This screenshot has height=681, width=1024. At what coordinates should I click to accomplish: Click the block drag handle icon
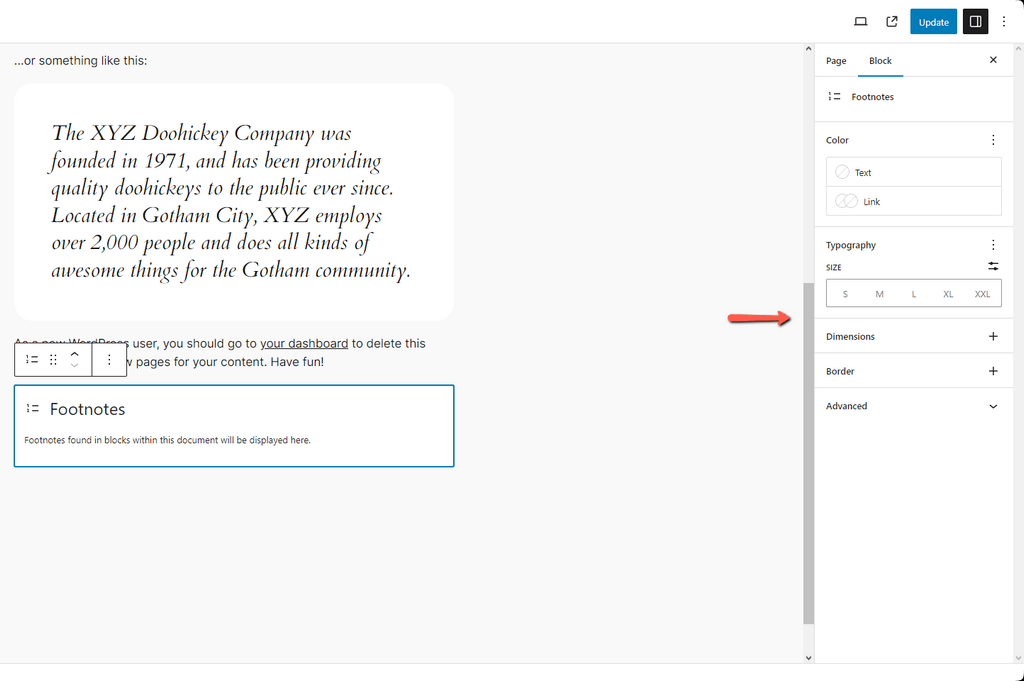54,359
